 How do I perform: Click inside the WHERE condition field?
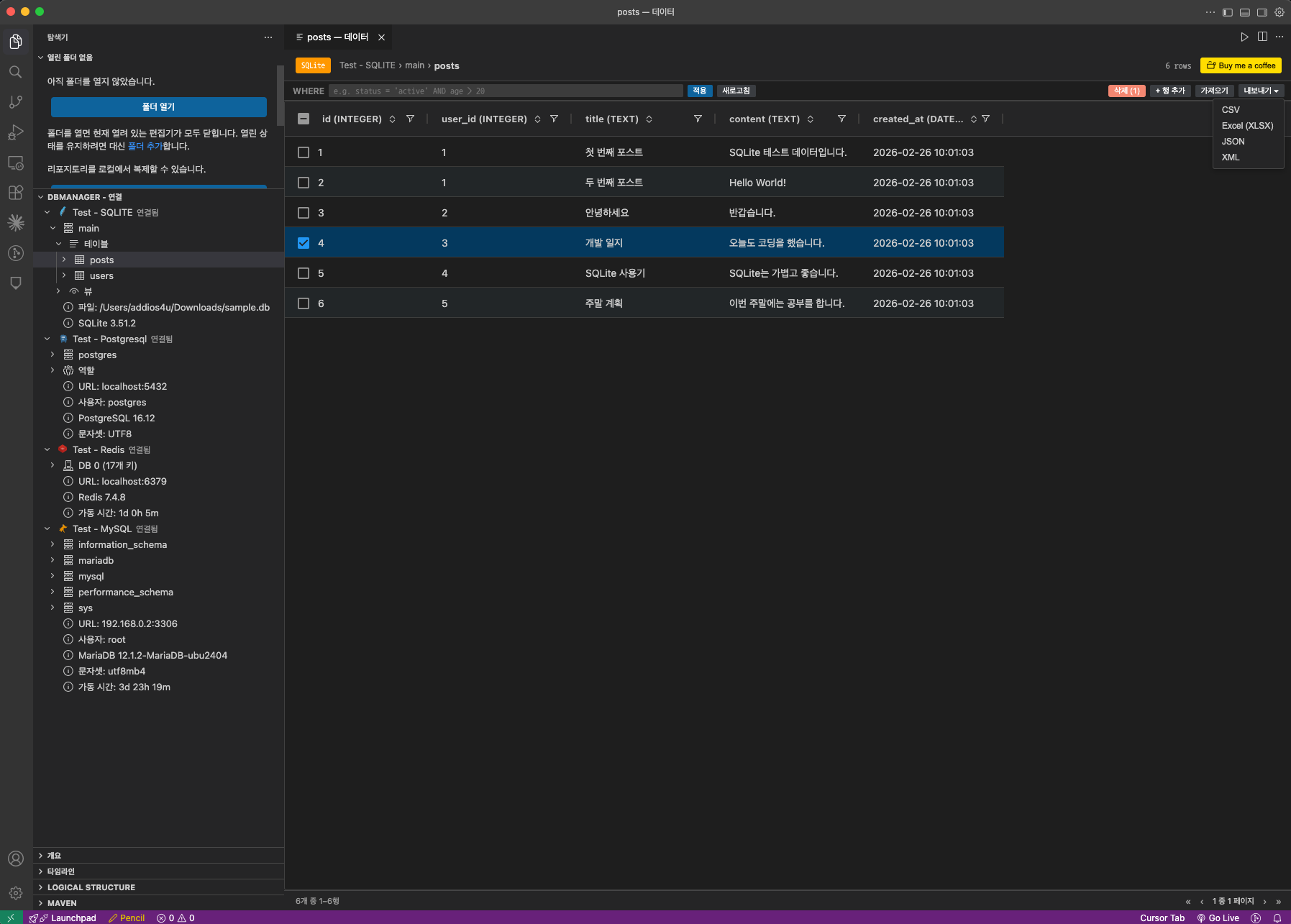pyautogui.click(x=503, y=91)
